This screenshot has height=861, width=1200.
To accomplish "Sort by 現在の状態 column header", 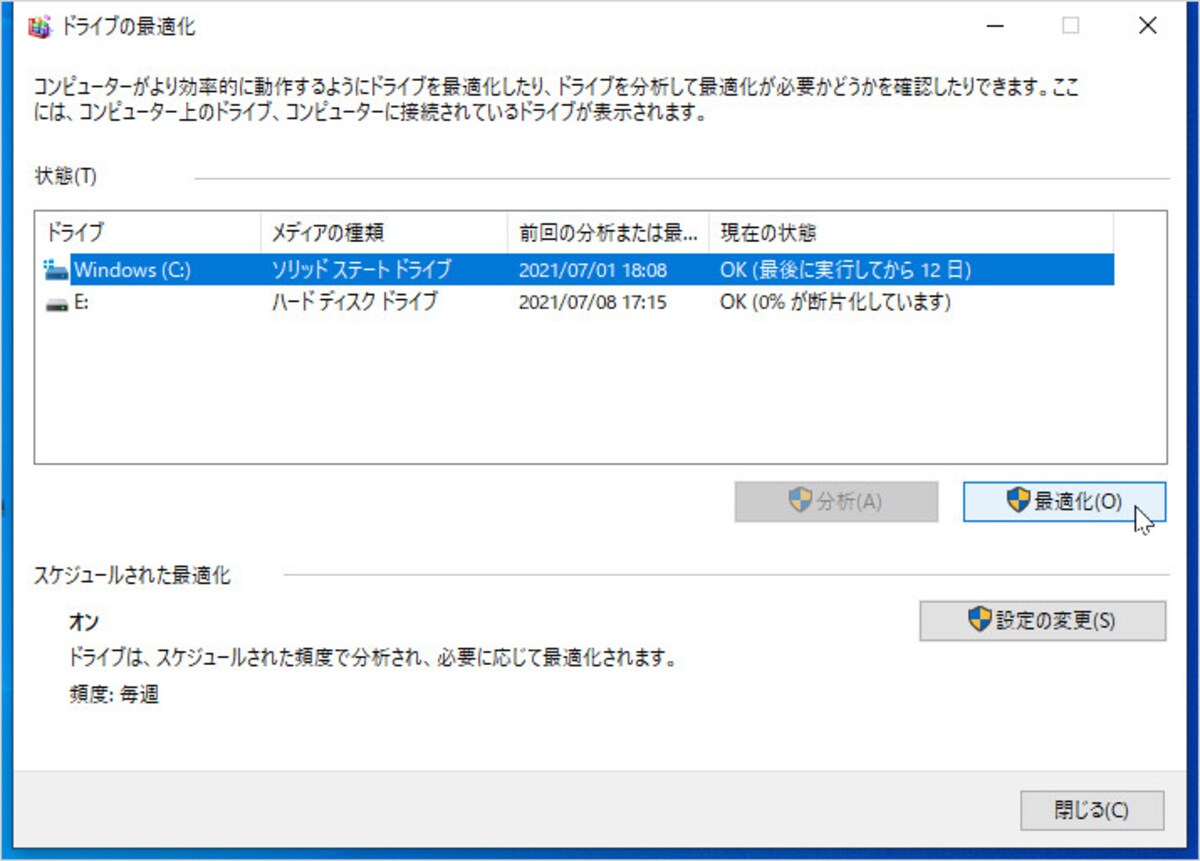I will 911,234.
